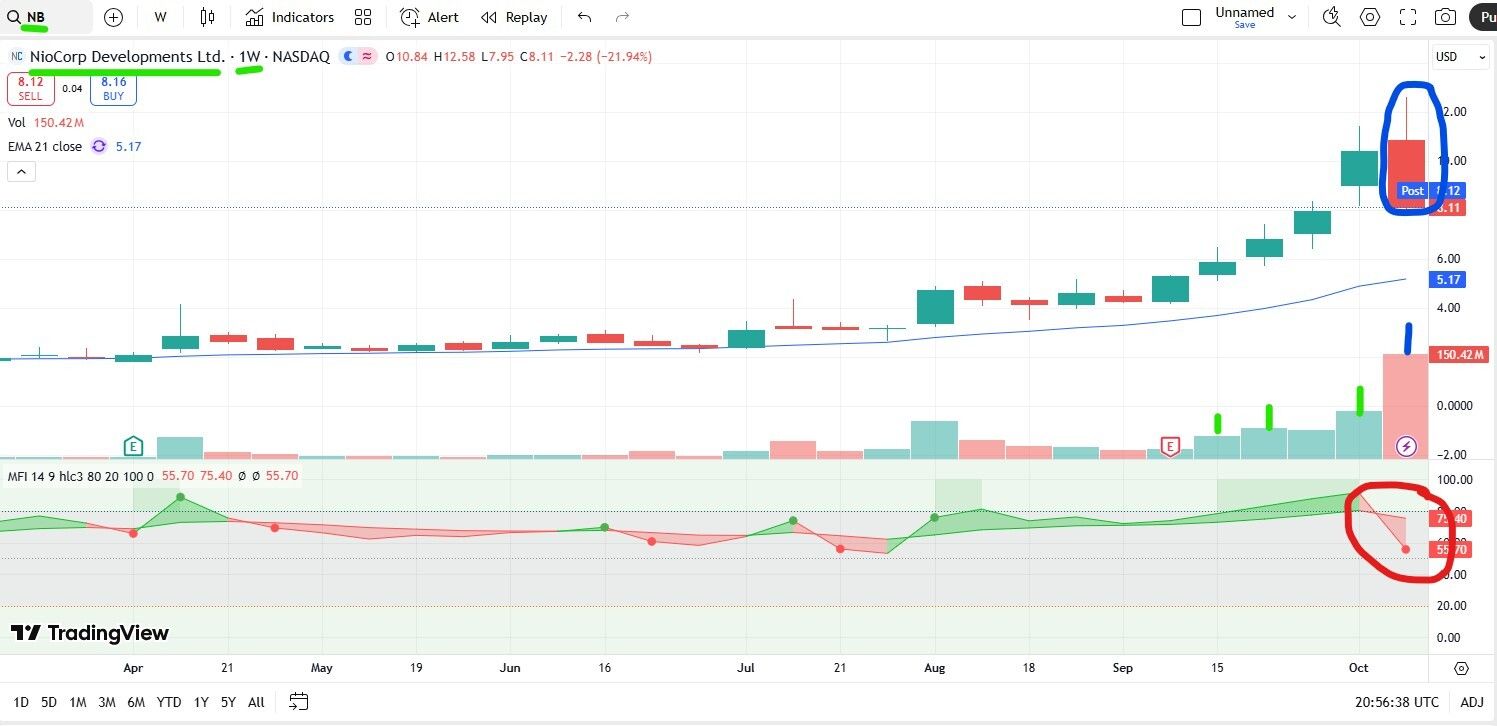Click the NC symbol logo
Viewport: 1497px width, 726px height.
(x=17, y=57)
